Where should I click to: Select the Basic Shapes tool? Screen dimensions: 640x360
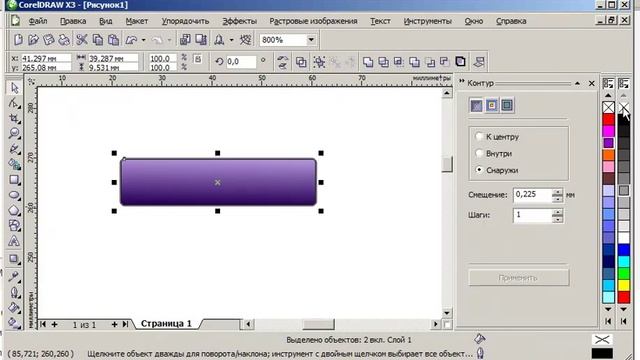tap(14, 225)
